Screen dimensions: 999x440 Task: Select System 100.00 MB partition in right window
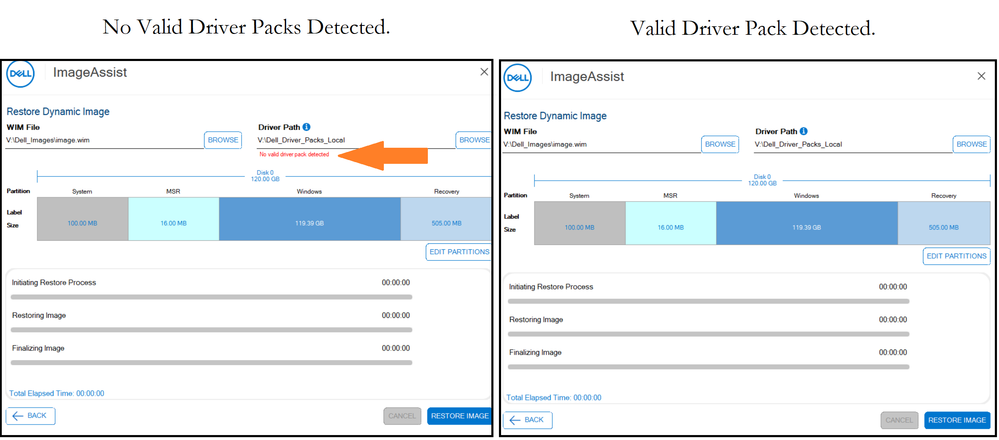[580, 224]
